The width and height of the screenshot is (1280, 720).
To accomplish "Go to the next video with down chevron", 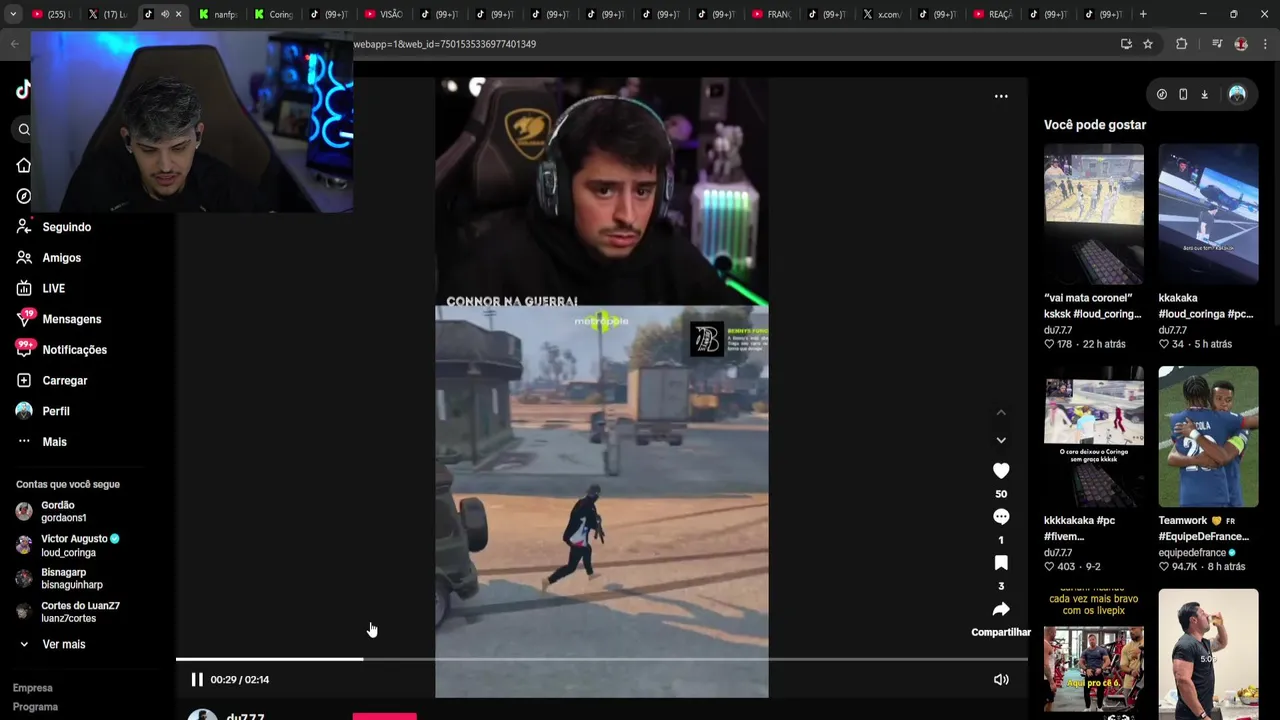I will [x=1001, y=440].
